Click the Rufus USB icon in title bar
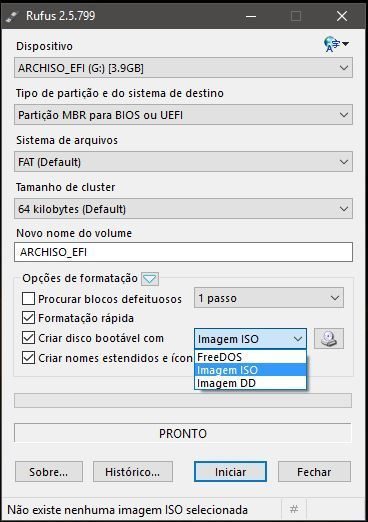368x522 pixels. click(12, 16)
